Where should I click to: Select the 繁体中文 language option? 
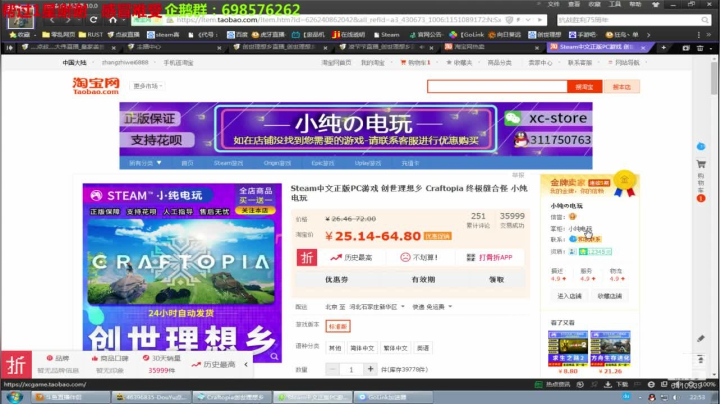[x=395, y=348]
